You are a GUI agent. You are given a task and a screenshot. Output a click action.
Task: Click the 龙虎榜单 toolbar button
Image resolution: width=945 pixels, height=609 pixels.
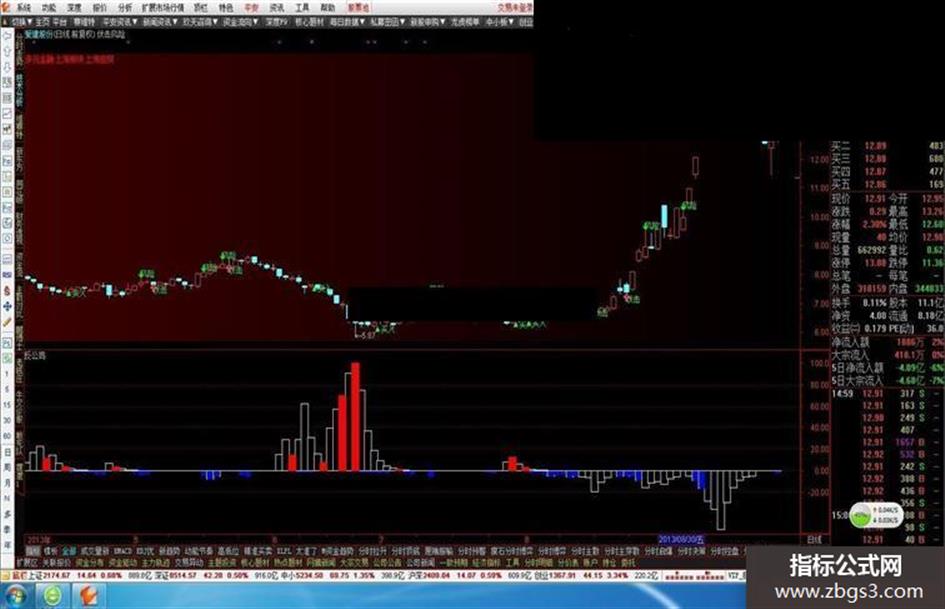pyautogui.click(x=465, y=22)
